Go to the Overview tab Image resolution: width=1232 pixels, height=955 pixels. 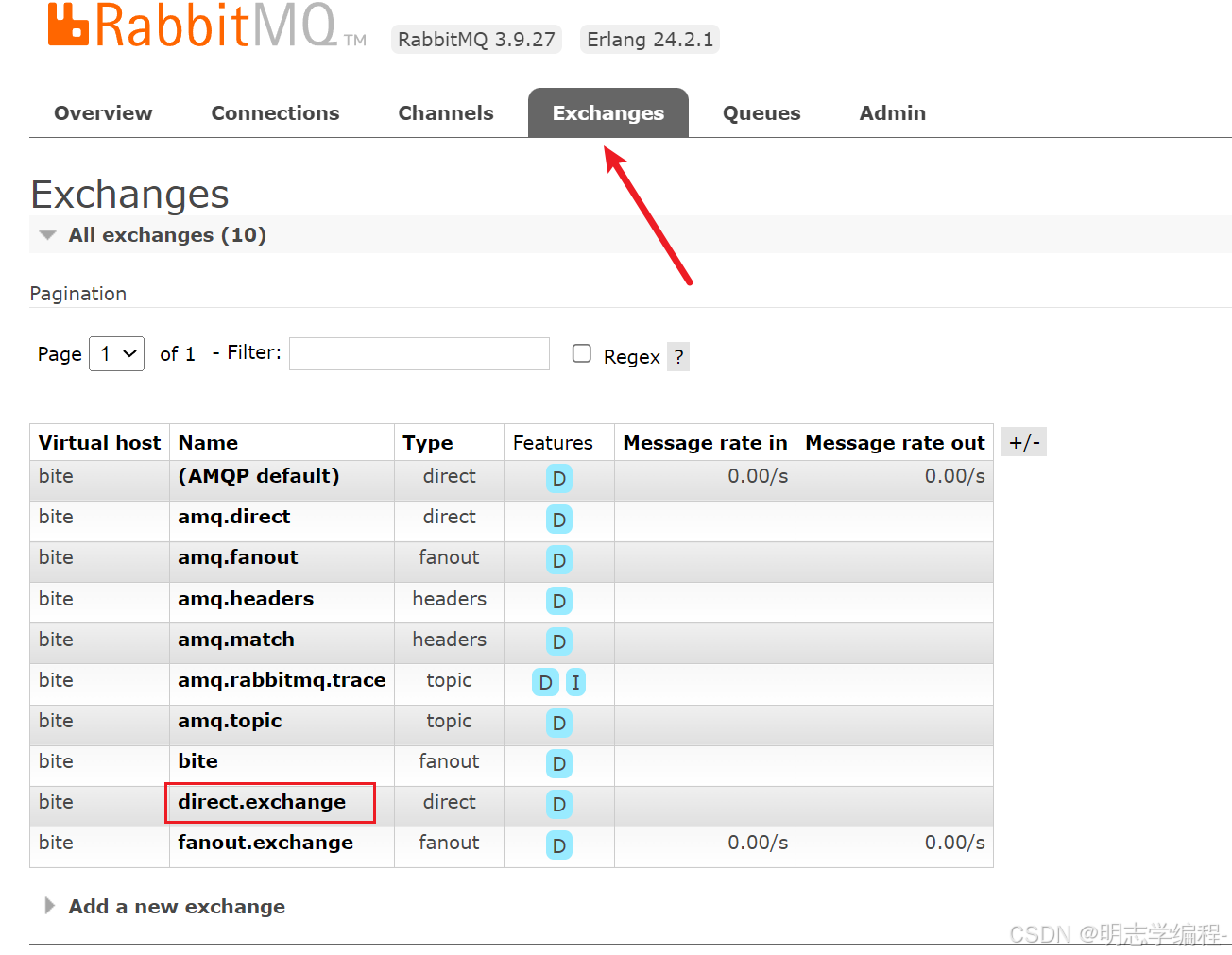click(x=103, y=113)
